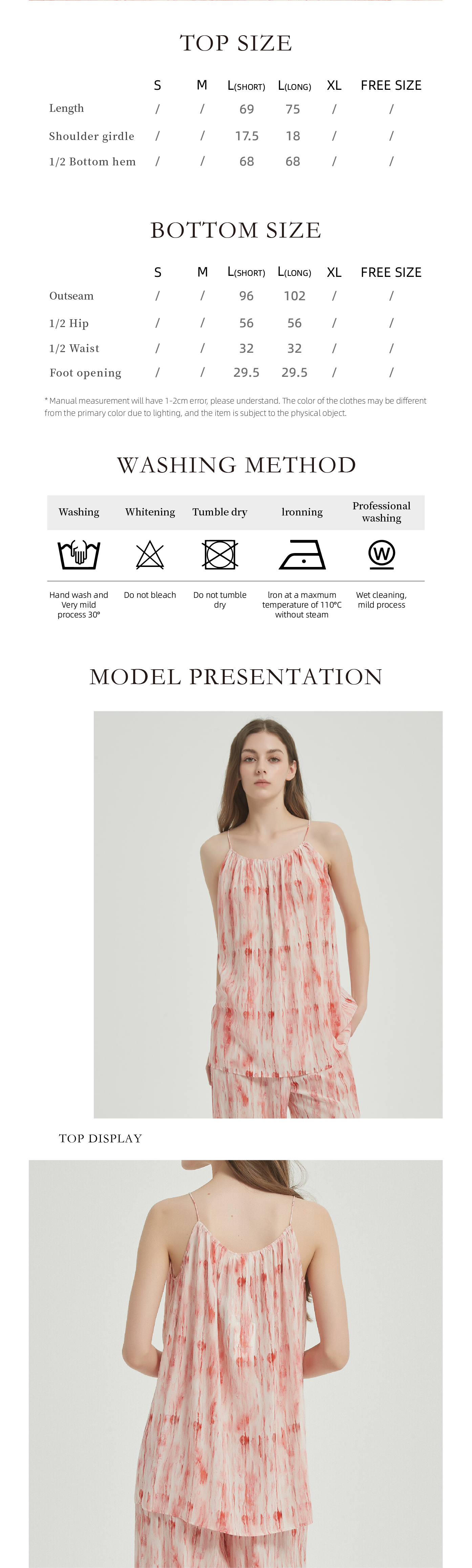Click the Length value 69 in top size
Image resolution: width=472 pixels, height=1568 pixels.
[x=246, y=109]
